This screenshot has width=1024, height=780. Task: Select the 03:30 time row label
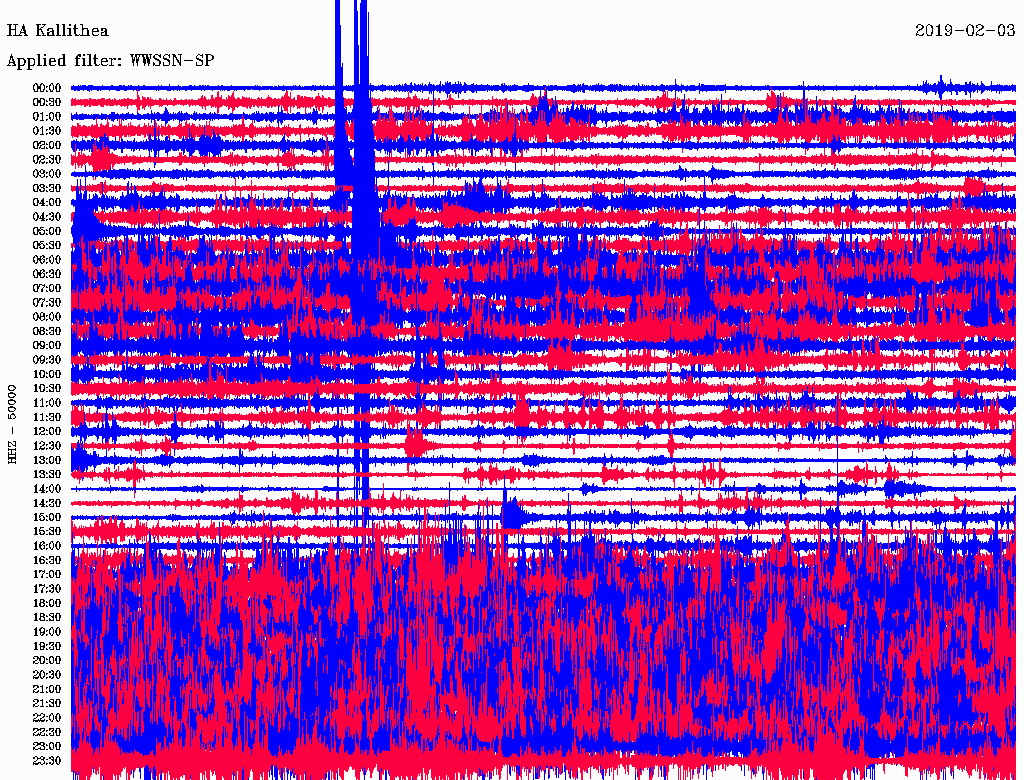tap(47, 188)
